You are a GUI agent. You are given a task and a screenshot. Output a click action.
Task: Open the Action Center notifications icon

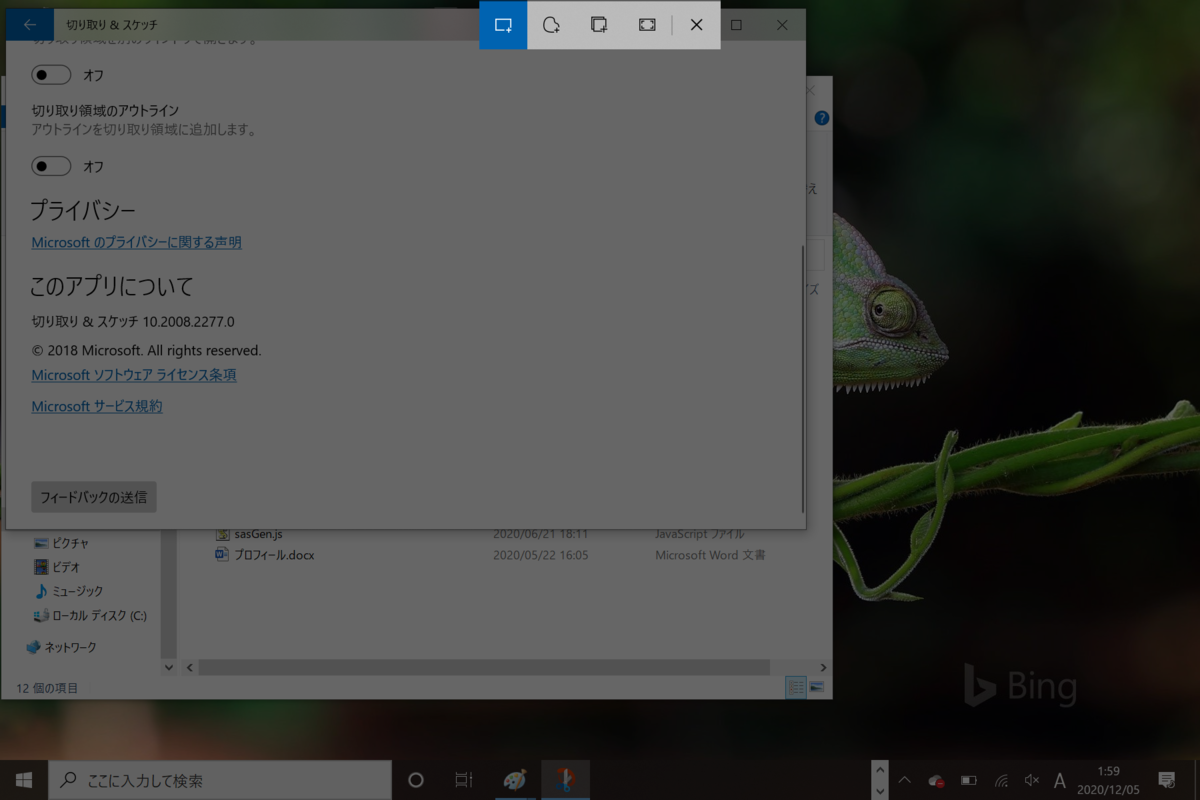1166,780
